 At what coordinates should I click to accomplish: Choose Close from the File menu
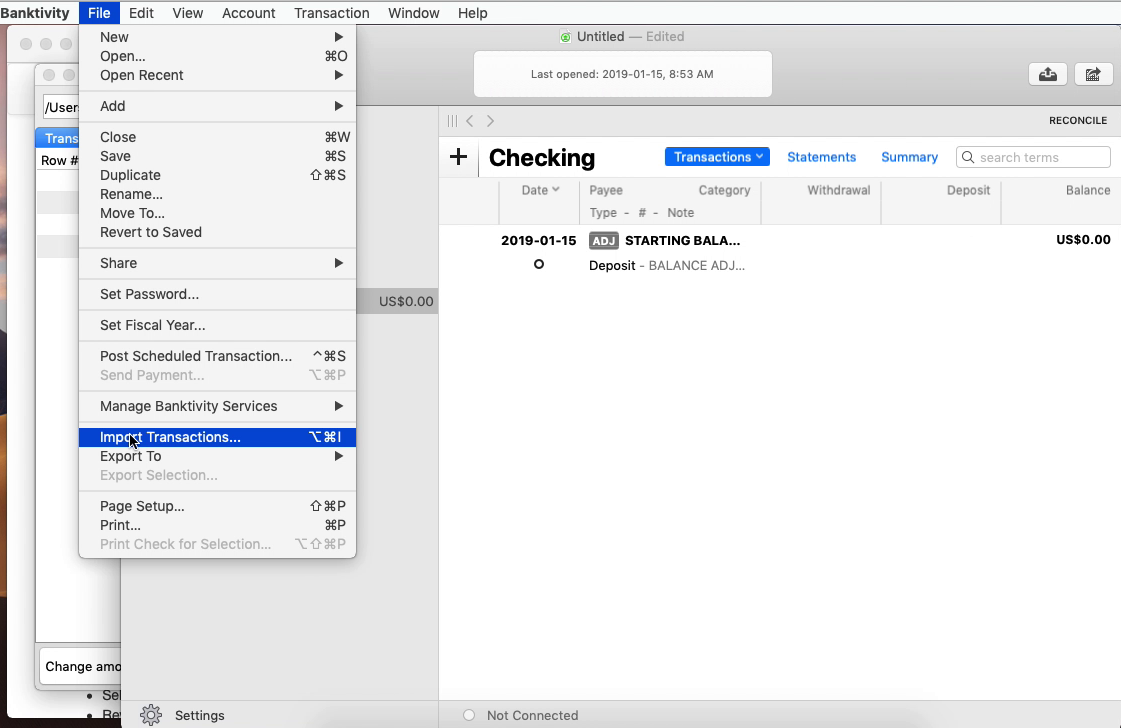coord(217,137)
